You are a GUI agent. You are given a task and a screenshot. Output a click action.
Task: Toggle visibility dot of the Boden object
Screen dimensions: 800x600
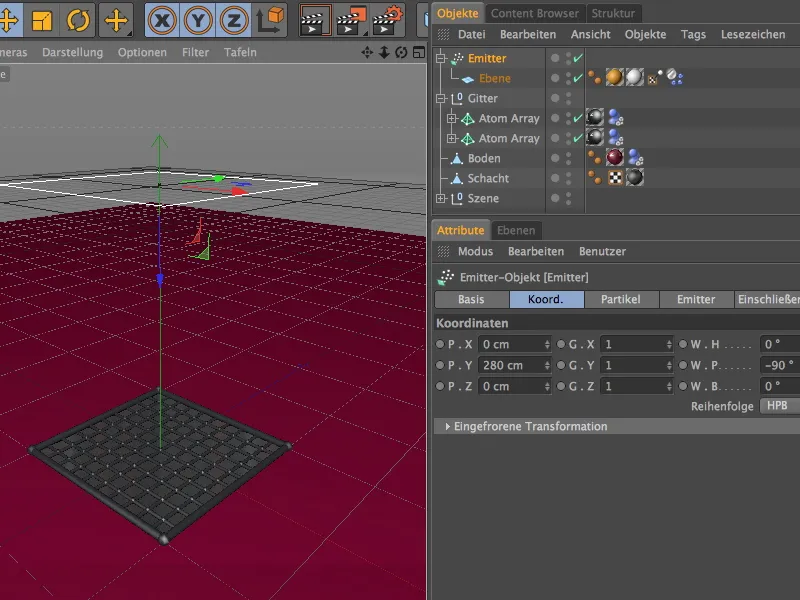(555, 158)
